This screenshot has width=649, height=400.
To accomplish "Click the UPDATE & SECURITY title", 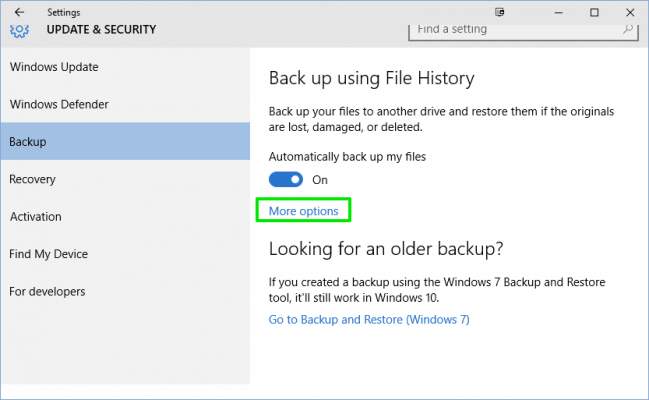I will [x=101, y=30].
